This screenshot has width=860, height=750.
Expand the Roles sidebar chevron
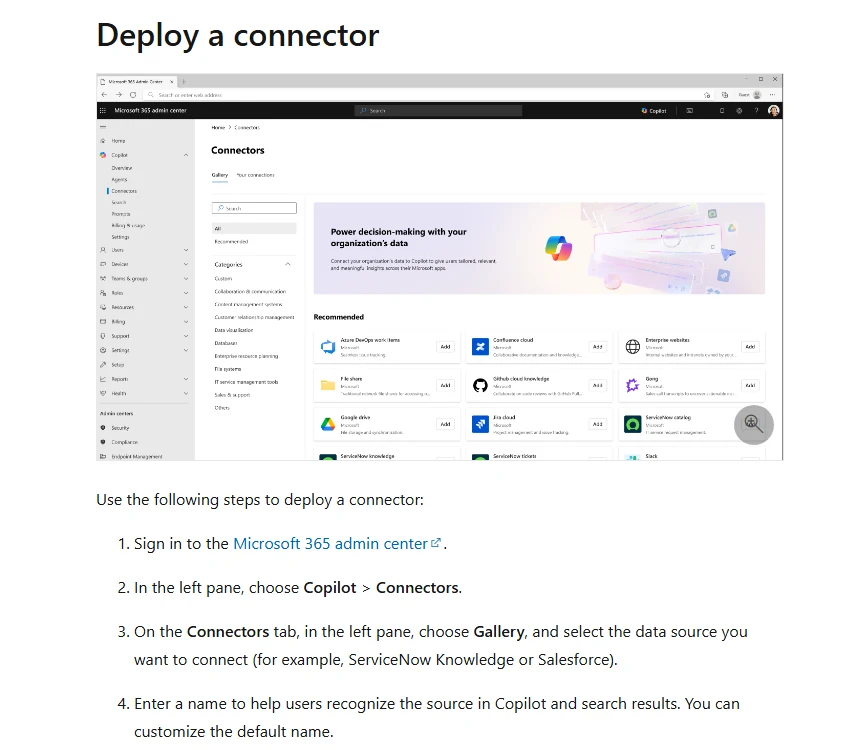[186, 293]
